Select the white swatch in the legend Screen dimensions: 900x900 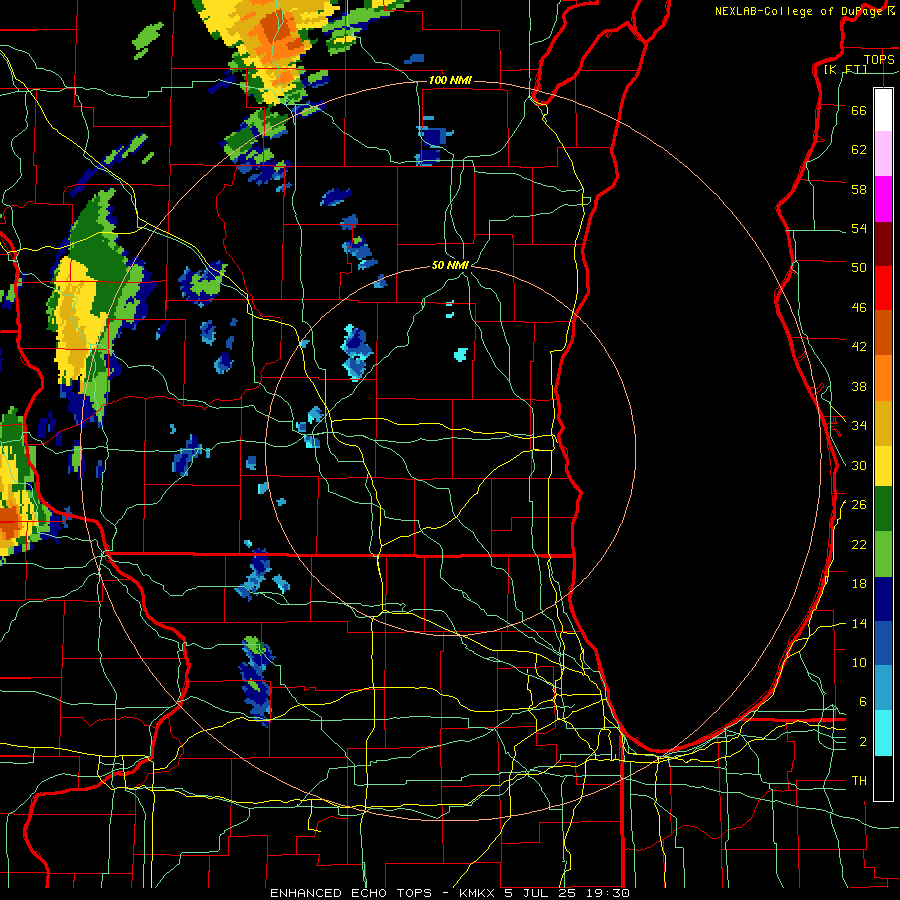[x=883, y=110]
